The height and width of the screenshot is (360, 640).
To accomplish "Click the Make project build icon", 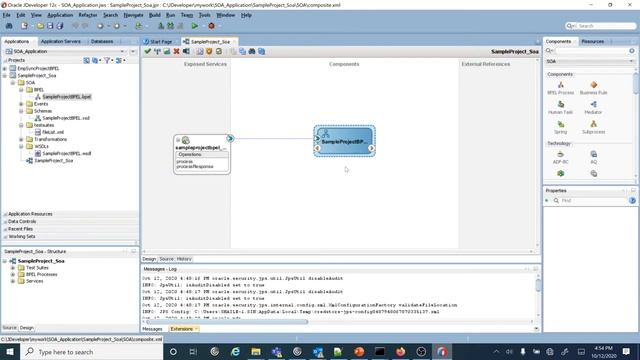I will coord(161,26).
